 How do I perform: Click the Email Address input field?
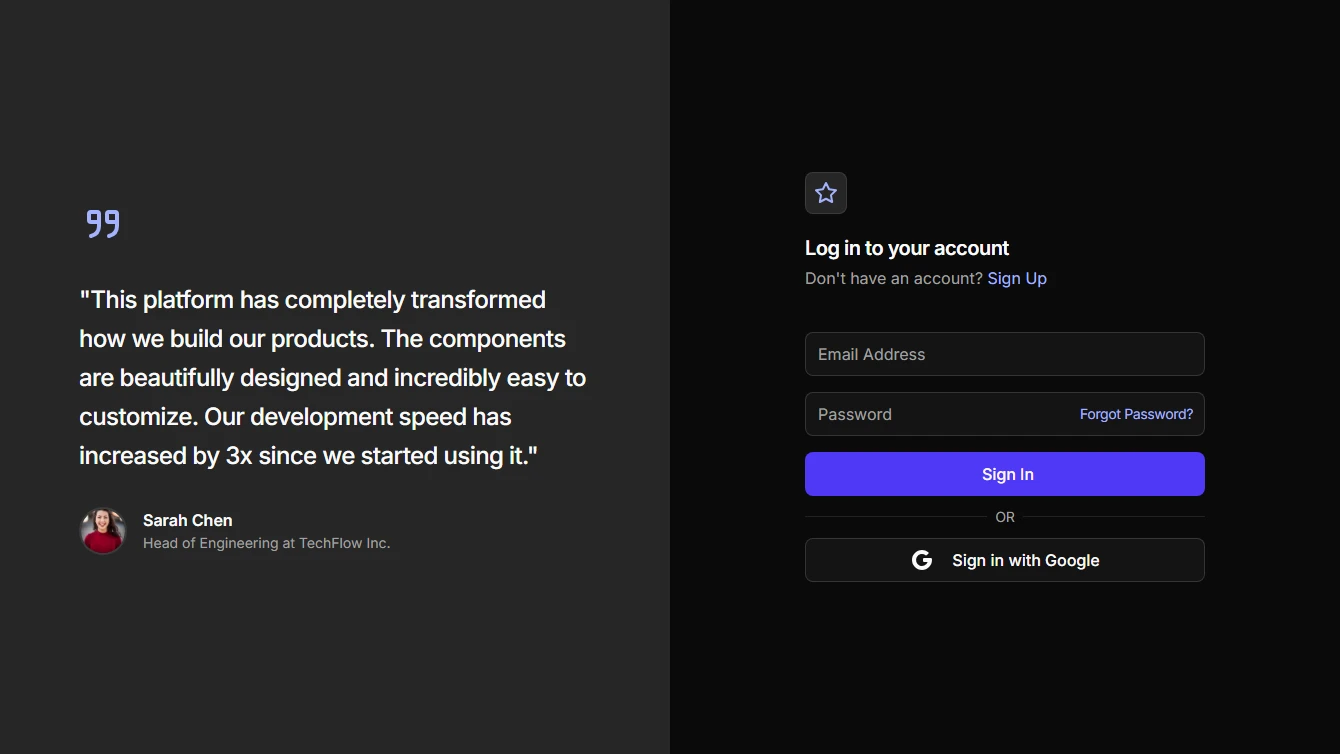click(x=1004, y=354)
